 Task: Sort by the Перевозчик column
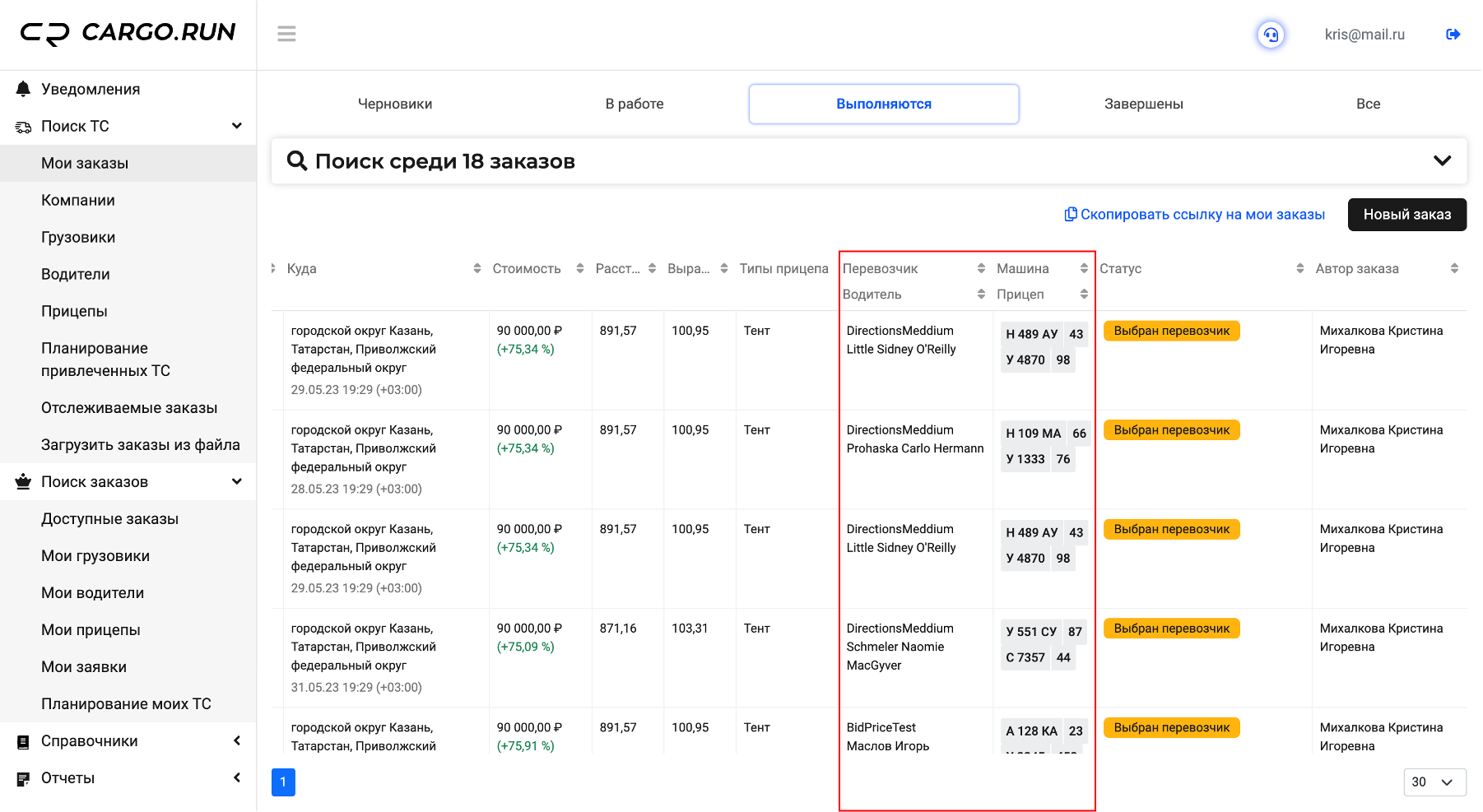pos(981,268)
